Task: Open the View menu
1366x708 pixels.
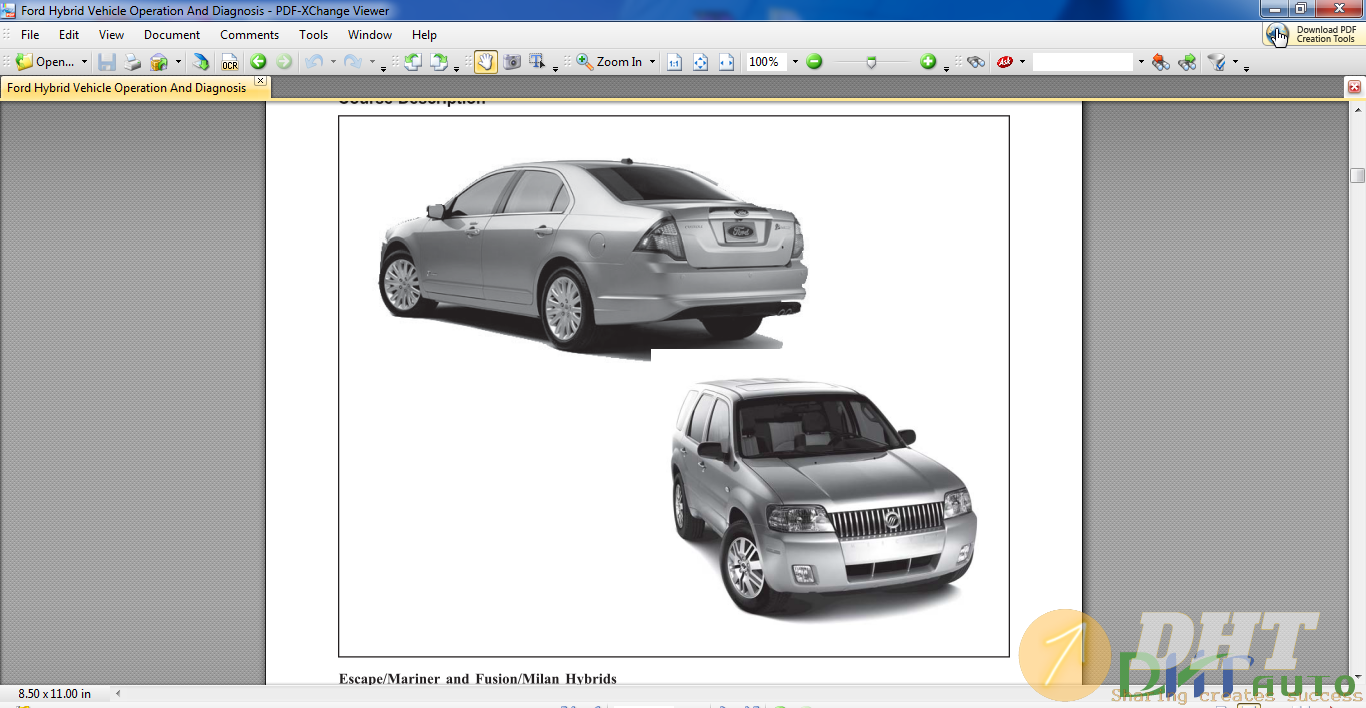Action: 111,35
